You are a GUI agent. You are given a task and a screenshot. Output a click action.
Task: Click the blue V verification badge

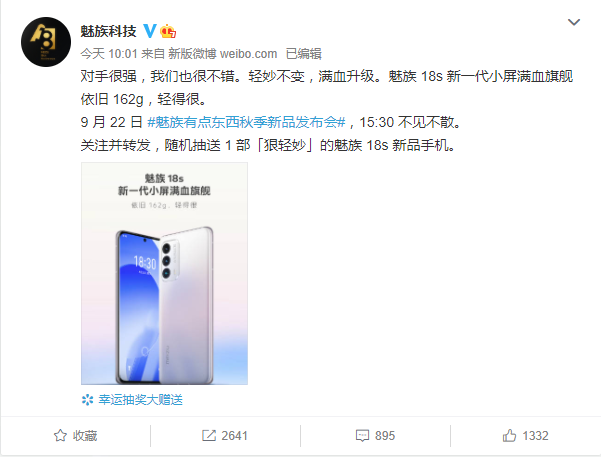coord(150,31)
